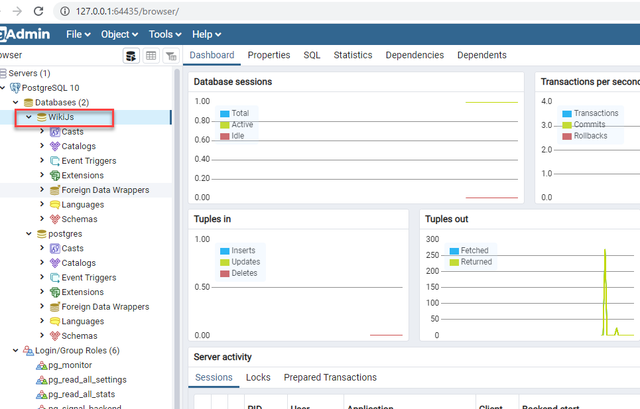Click the pg_monitor role icon
Viewport: 640px width, 409px height.
[x=42, y=365]
